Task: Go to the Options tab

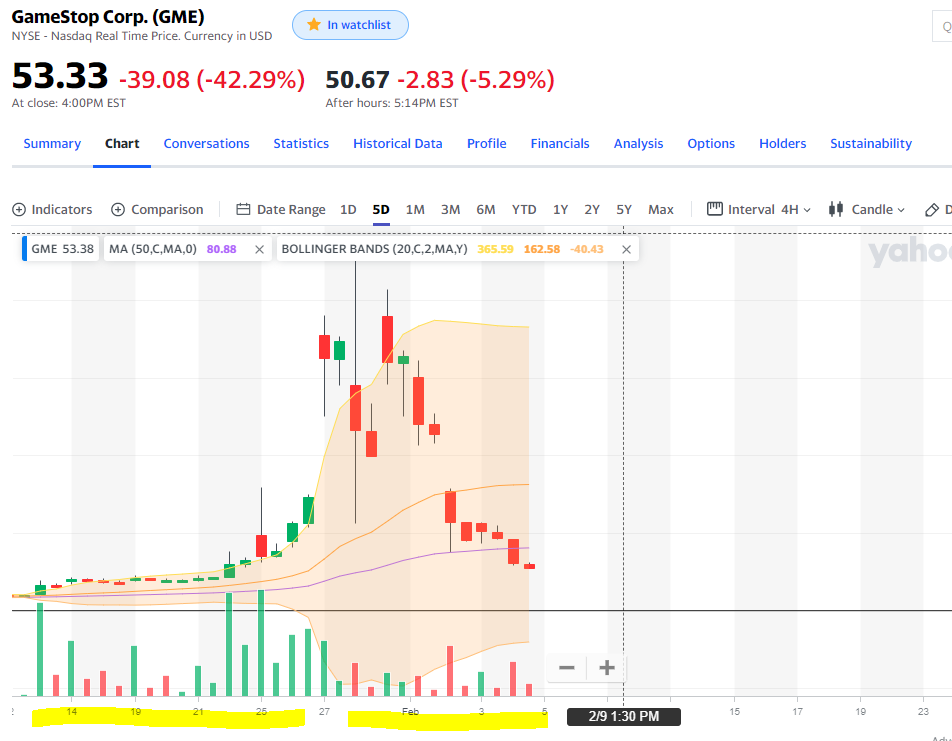Action: [711, 143]
